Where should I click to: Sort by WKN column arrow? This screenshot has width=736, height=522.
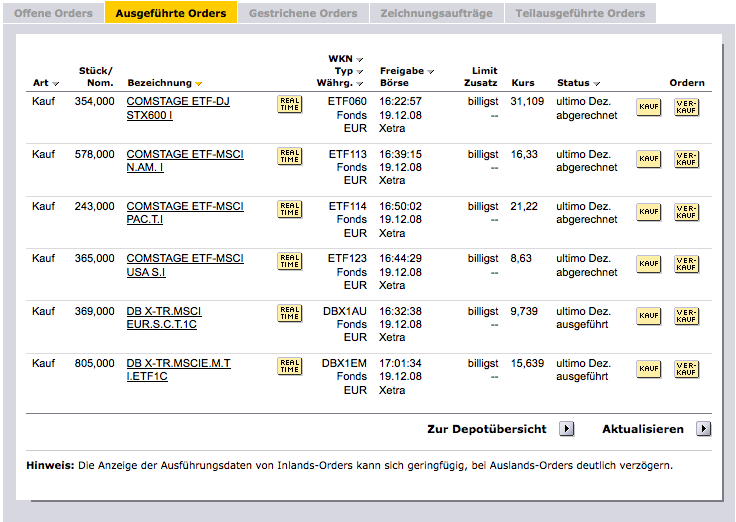(x=360, y=60)
